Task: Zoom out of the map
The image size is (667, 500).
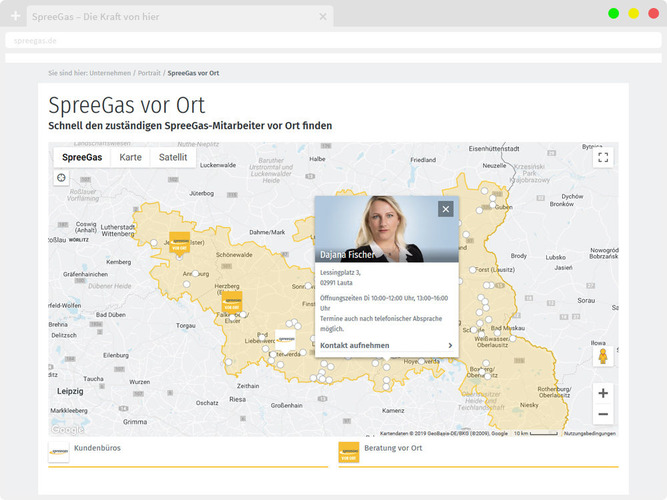Action: click(x=603, y=414)
